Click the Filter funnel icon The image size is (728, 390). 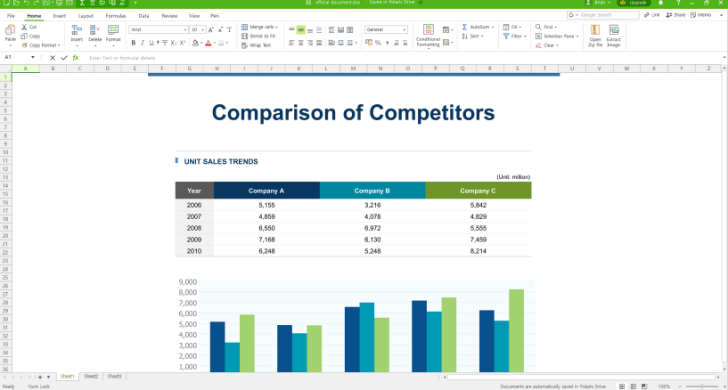(x=506, y=36)
